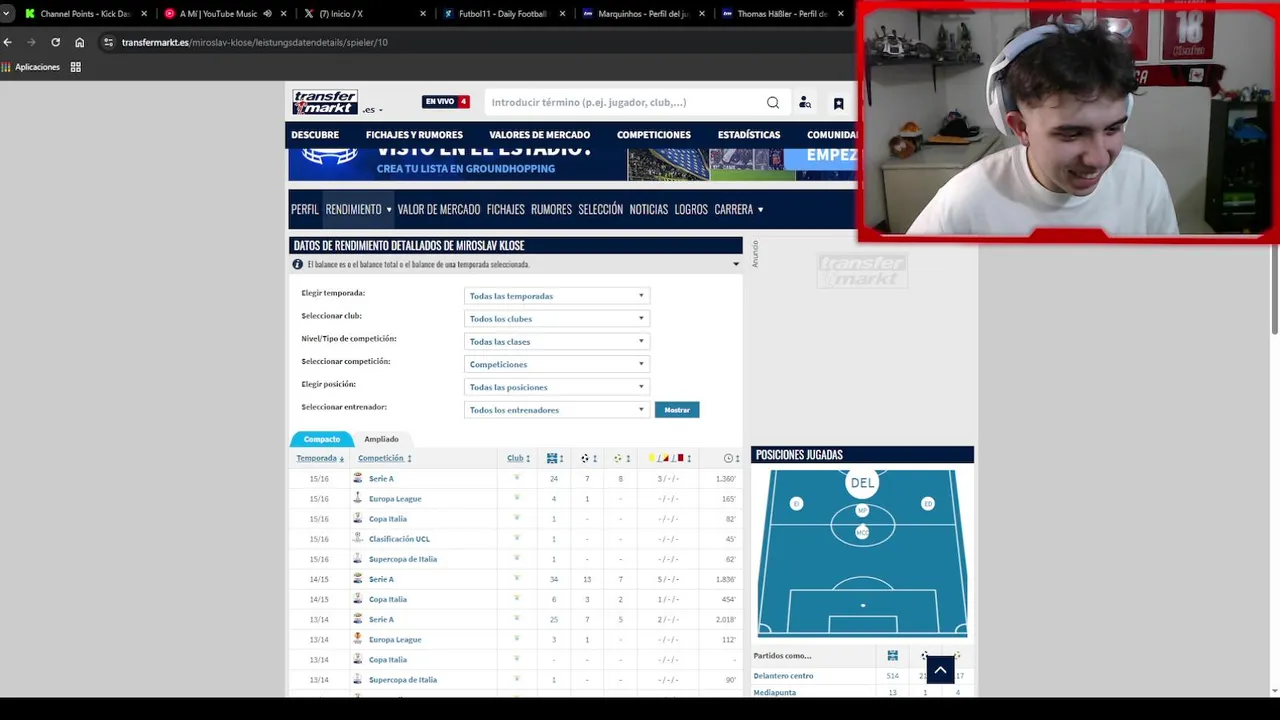Click the groundhopping banner ad
Screen dimensions: 1280x720
572,164
